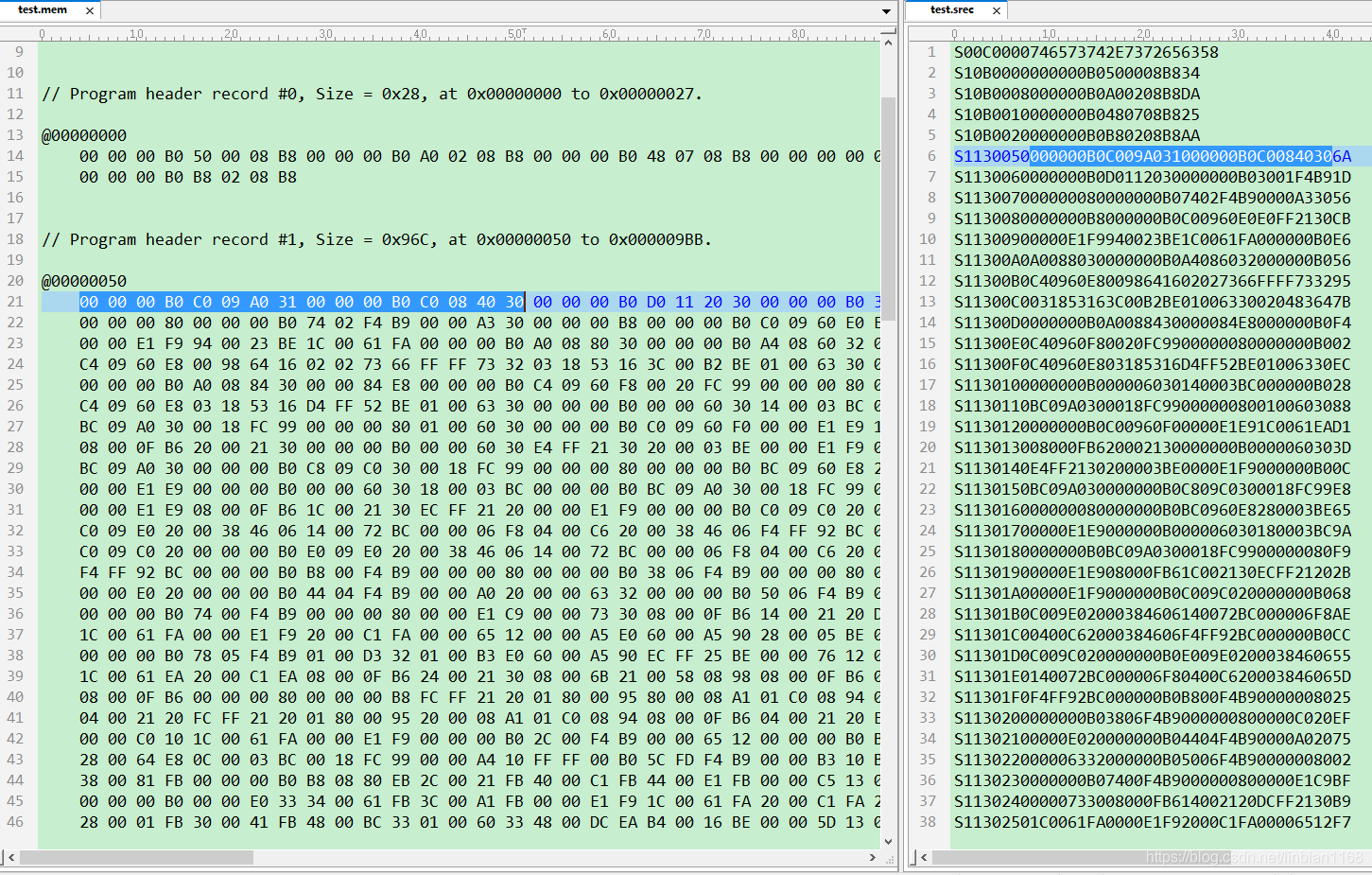
Task: Close the test.srec tab
Action: [x=997, y=10]
